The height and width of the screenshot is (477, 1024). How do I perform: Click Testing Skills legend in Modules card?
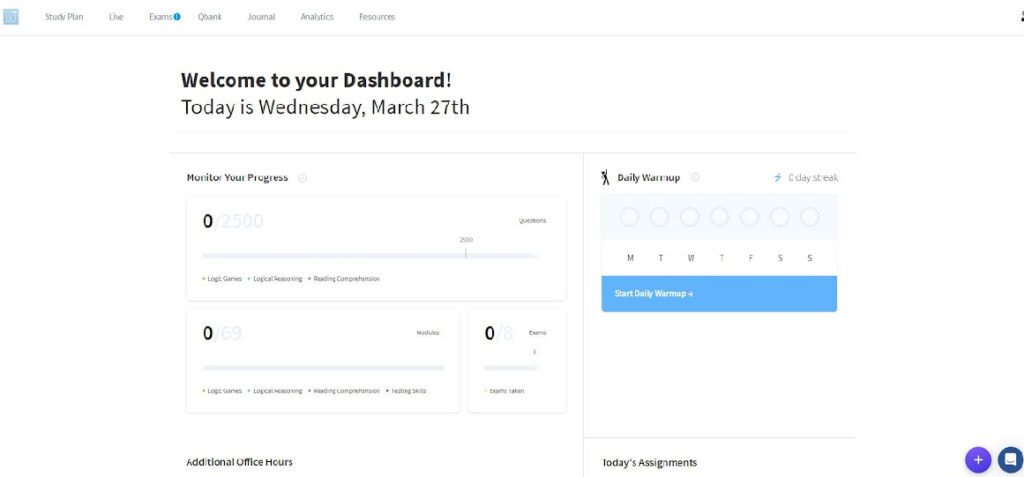(x=406, y=391)
